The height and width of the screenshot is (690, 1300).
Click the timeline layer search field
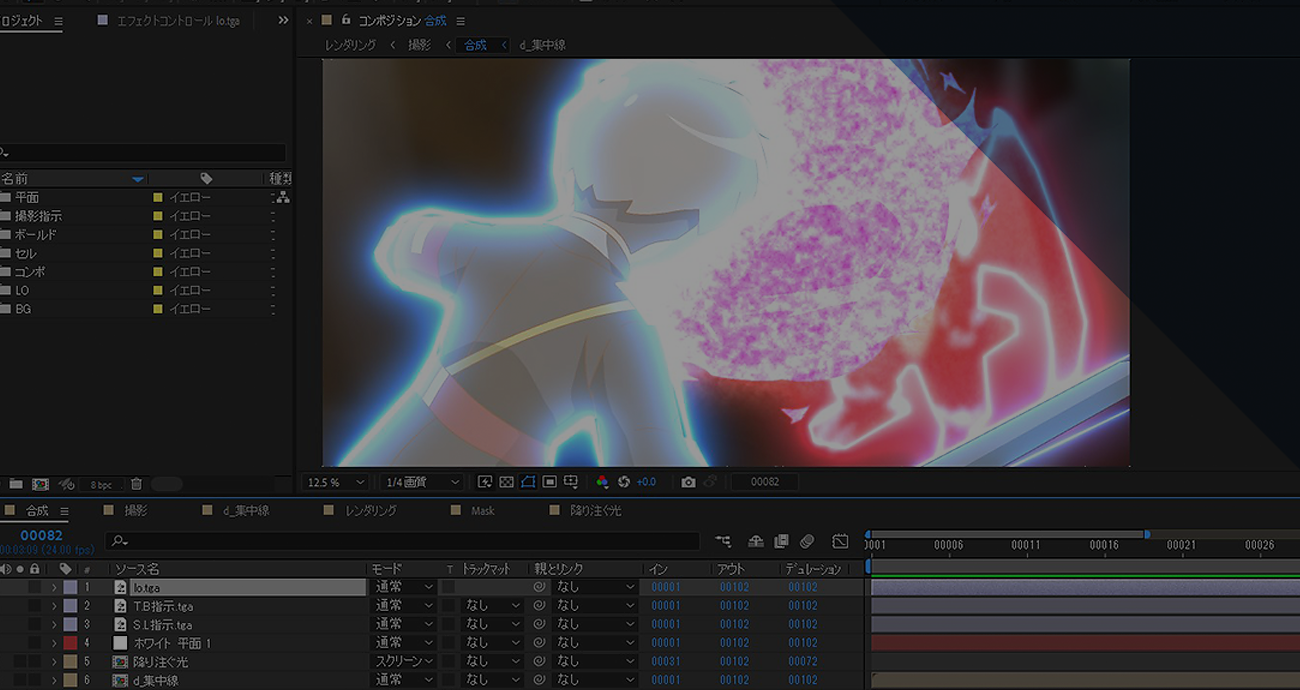pos(402,541)
